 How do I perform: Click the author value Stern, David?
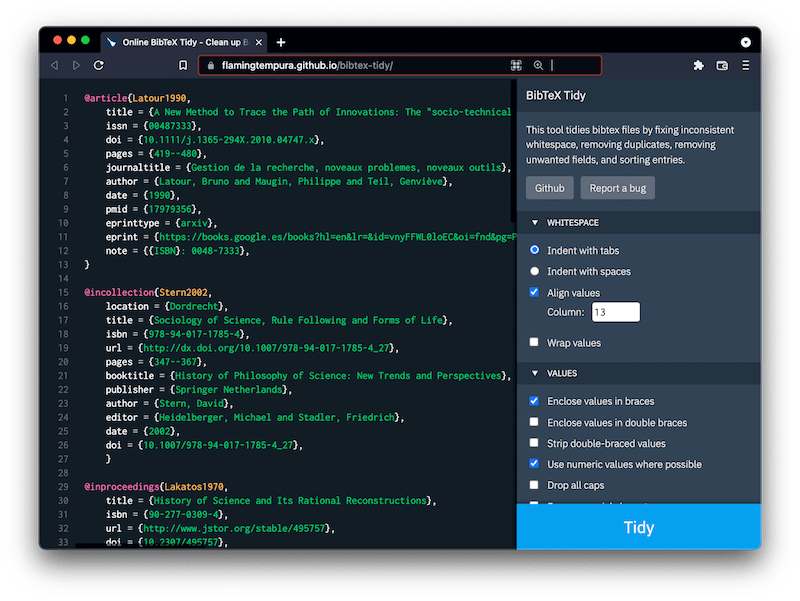click(191, 404)
